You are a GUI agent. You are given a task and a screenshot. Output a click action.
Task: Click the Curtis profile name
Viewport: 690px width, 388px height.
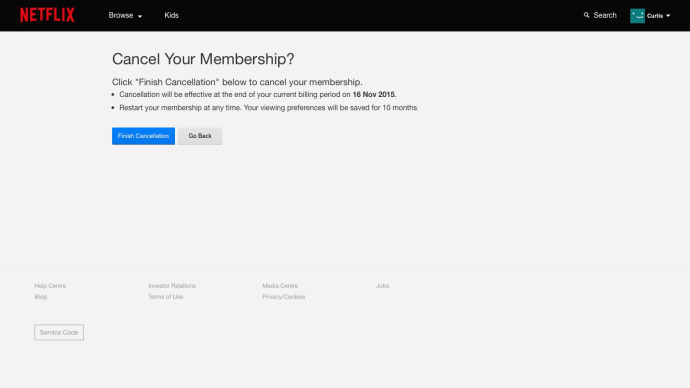click(x=655, y=16)
